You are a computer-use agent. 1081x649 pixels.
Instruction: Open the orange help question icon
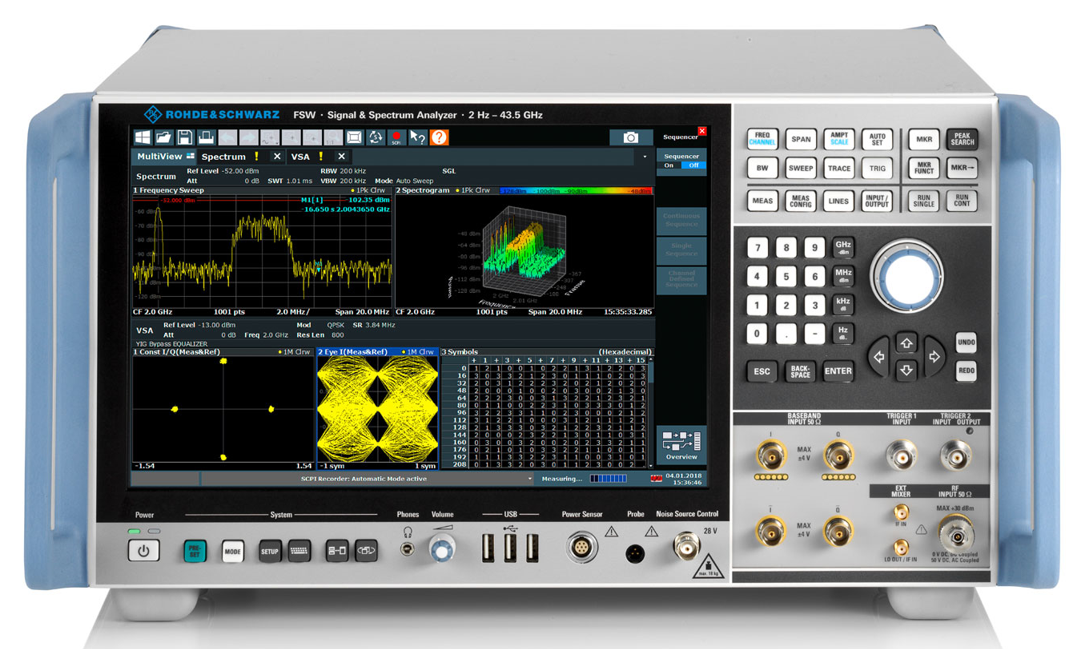pos(439,137)
